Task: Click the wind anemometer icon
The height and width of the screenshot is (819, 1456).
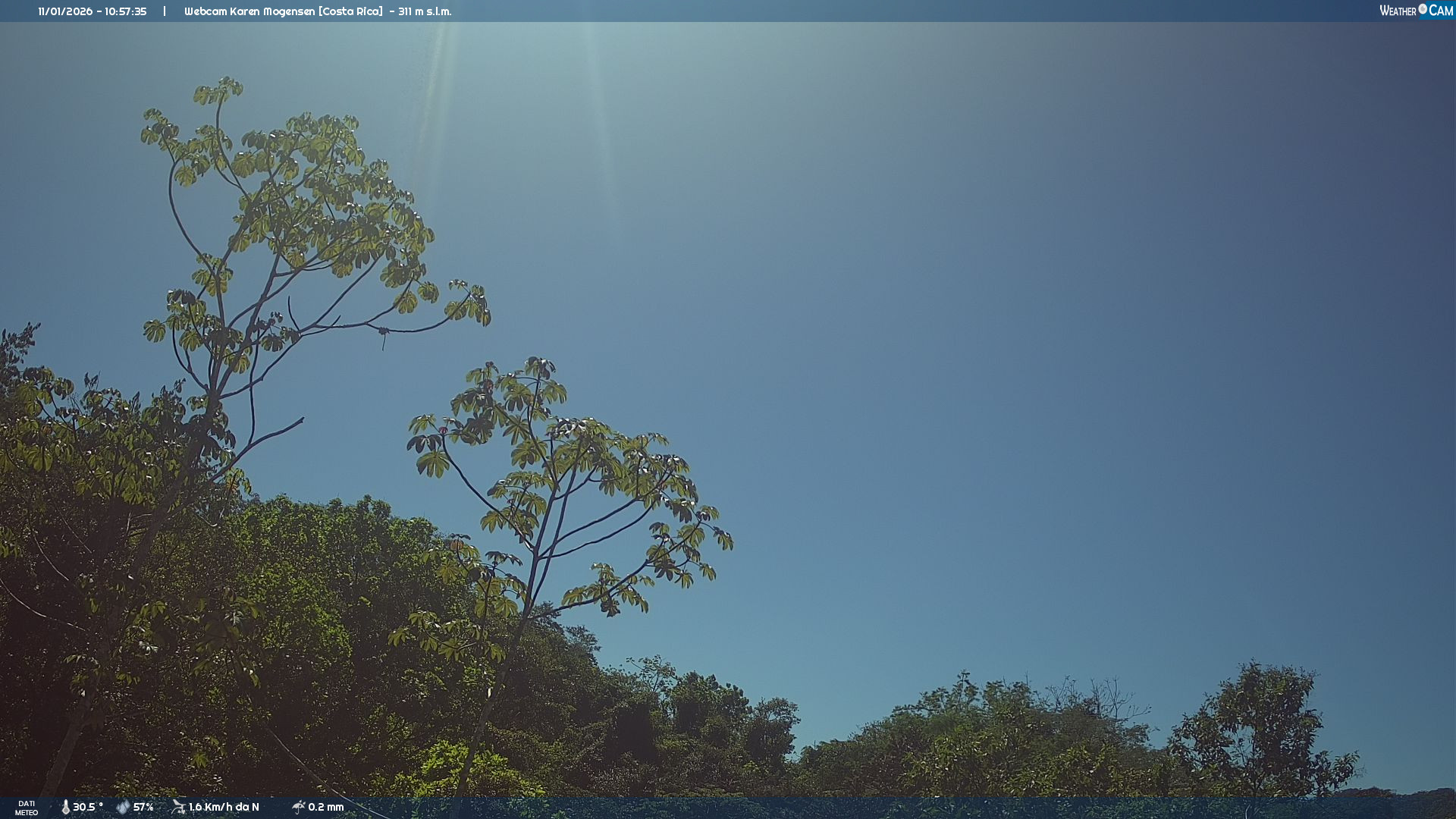Action: [x=178, y=807]
